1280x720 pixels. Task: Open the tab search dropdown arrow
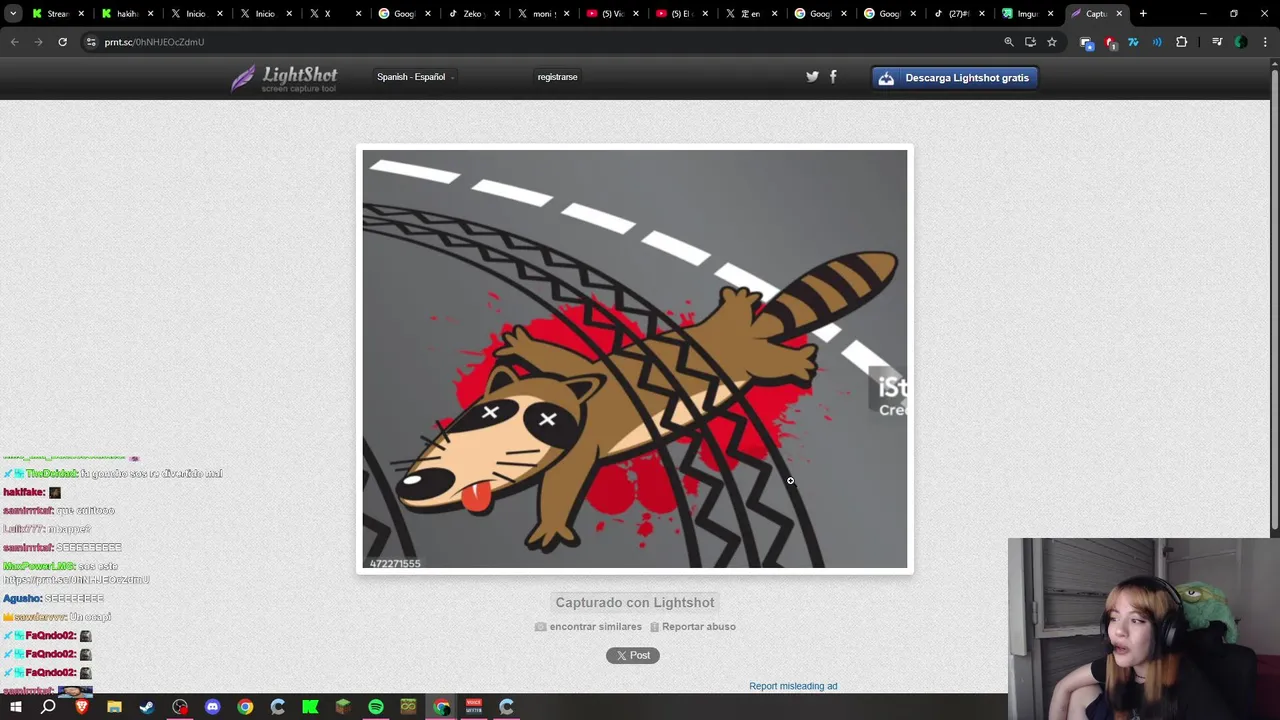pos(13,14)
